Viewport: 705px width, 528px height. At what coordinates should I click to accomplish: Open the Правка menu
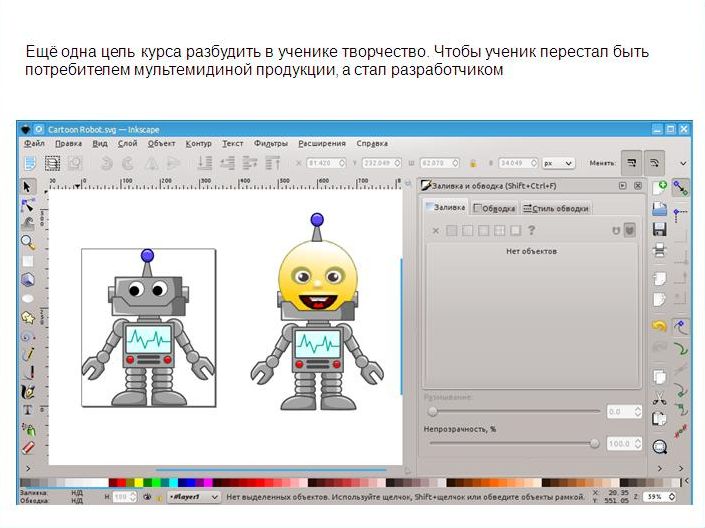[68, 143]
